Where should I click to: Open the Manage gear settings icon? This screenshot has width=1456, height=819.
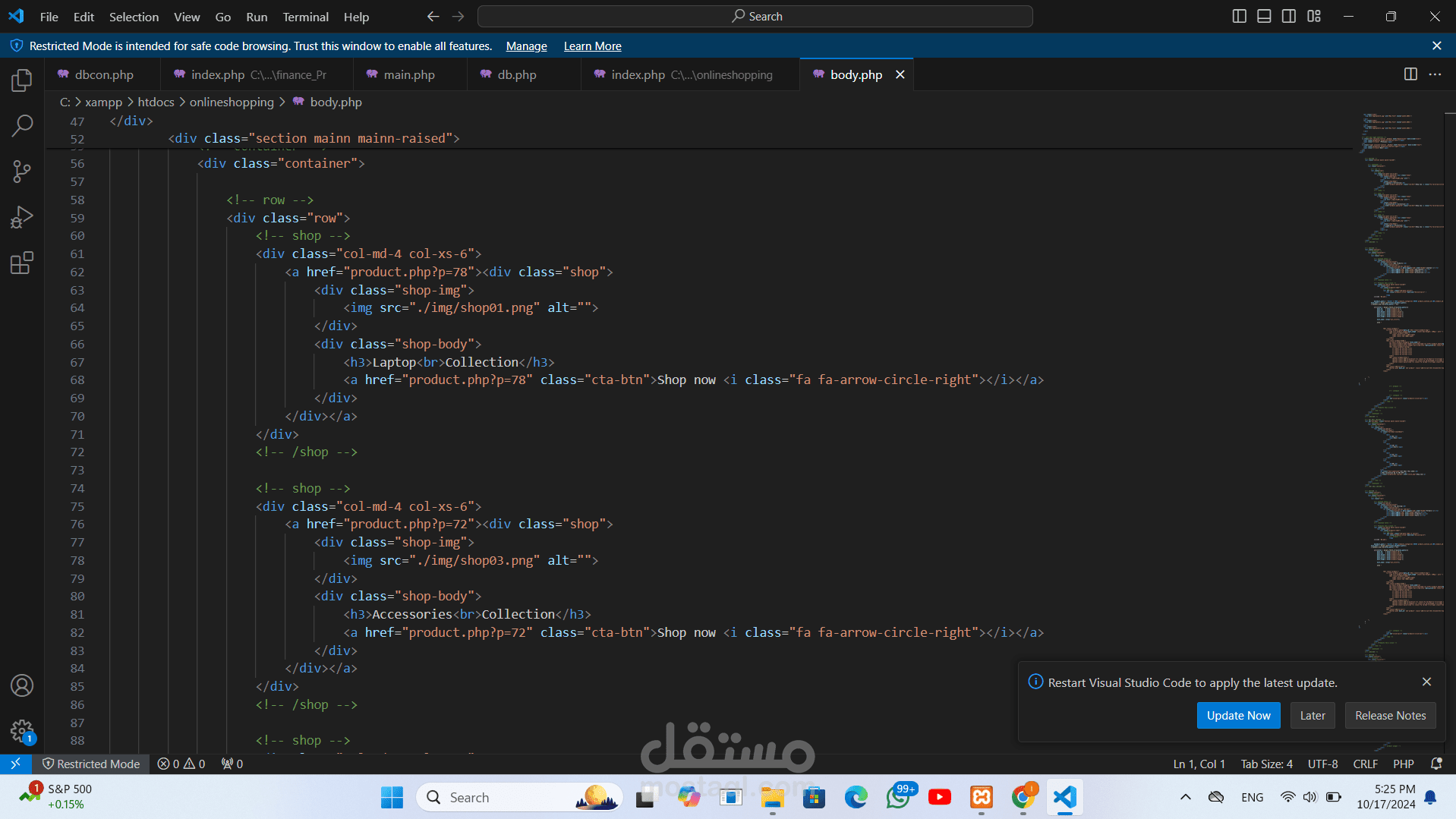(x=22, y=732)
